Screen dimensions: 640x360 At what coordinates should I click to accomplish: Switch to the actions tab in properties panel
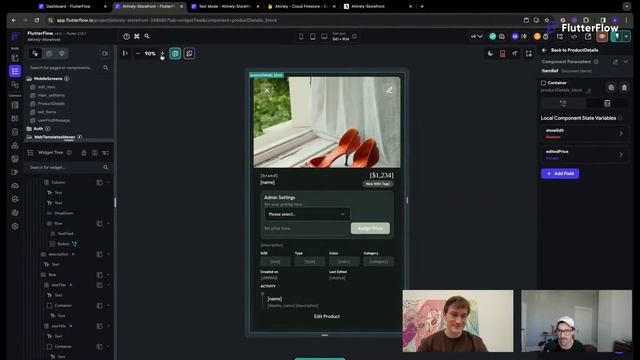[563, 103]
